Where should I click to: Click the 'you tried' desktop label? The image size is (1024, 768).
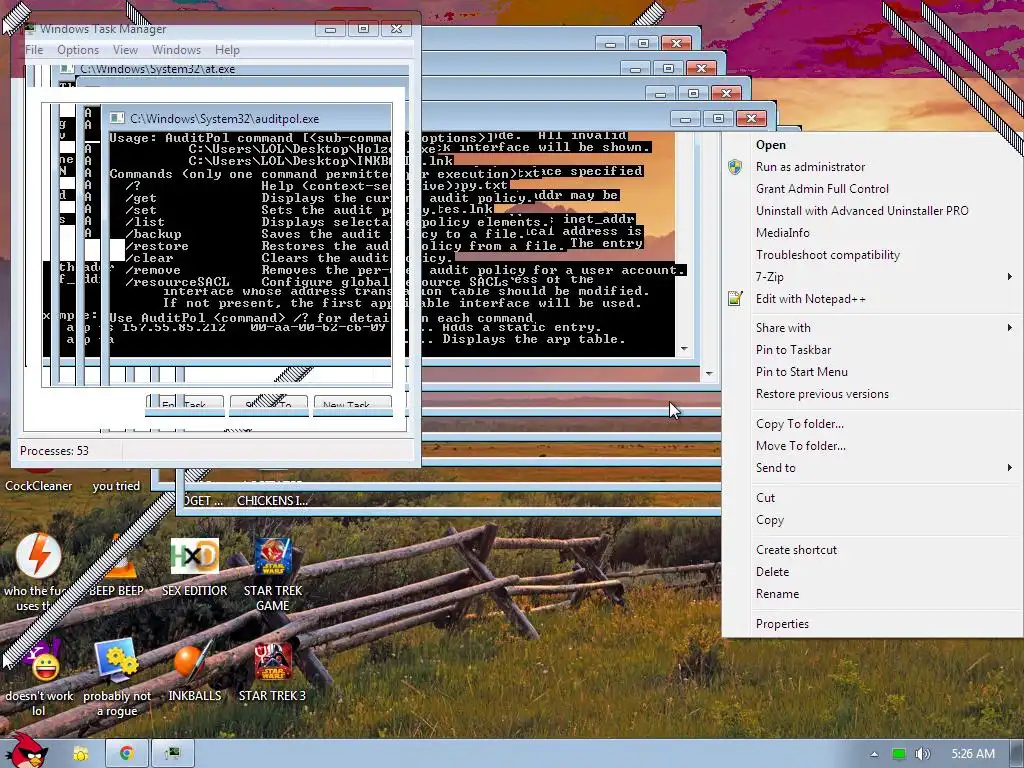[116, 485]
